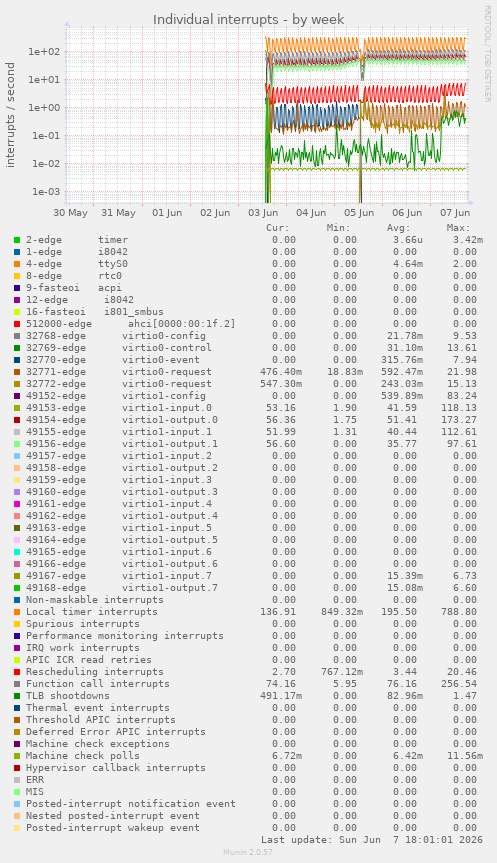The image size is (497, 863).
Task: Select the Threshold APIC interrupts label
Action: pos(101,720)
